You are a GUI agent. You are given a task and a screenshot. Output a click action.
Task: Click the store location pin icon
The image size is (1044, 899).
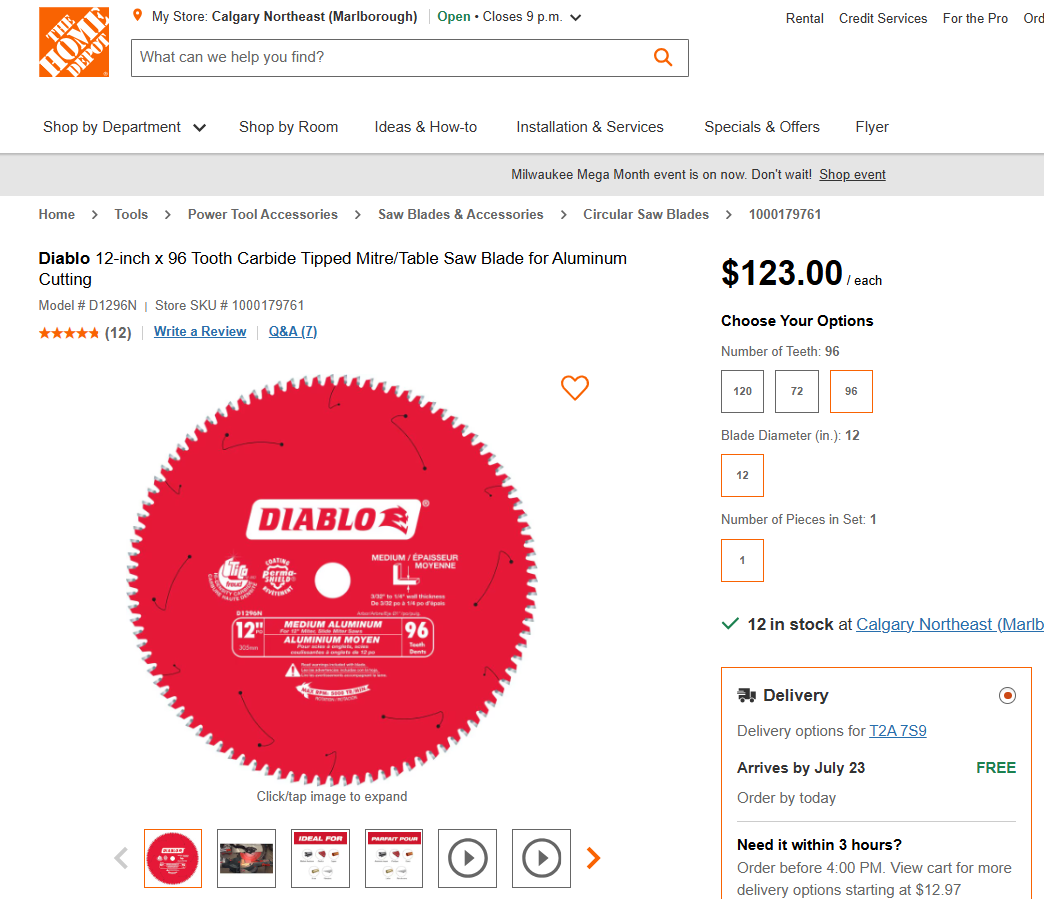[138, 16]
